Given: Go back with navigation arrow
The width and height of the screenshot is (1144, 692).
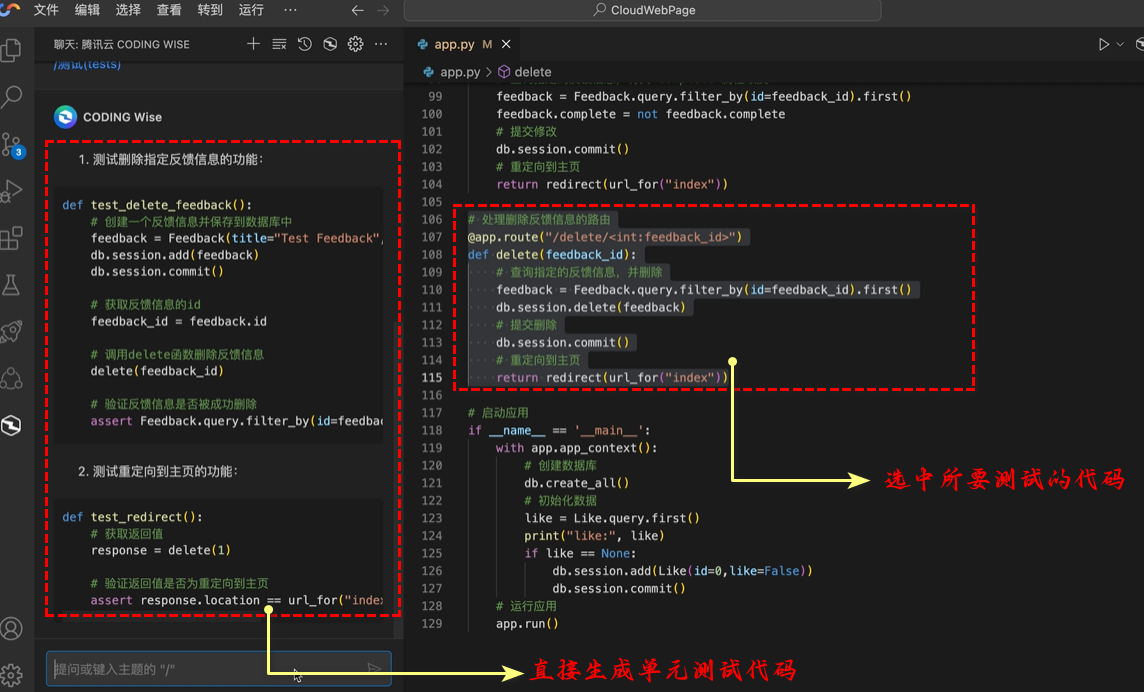Looking at the screenshot, I should click(x=357, y=10).
